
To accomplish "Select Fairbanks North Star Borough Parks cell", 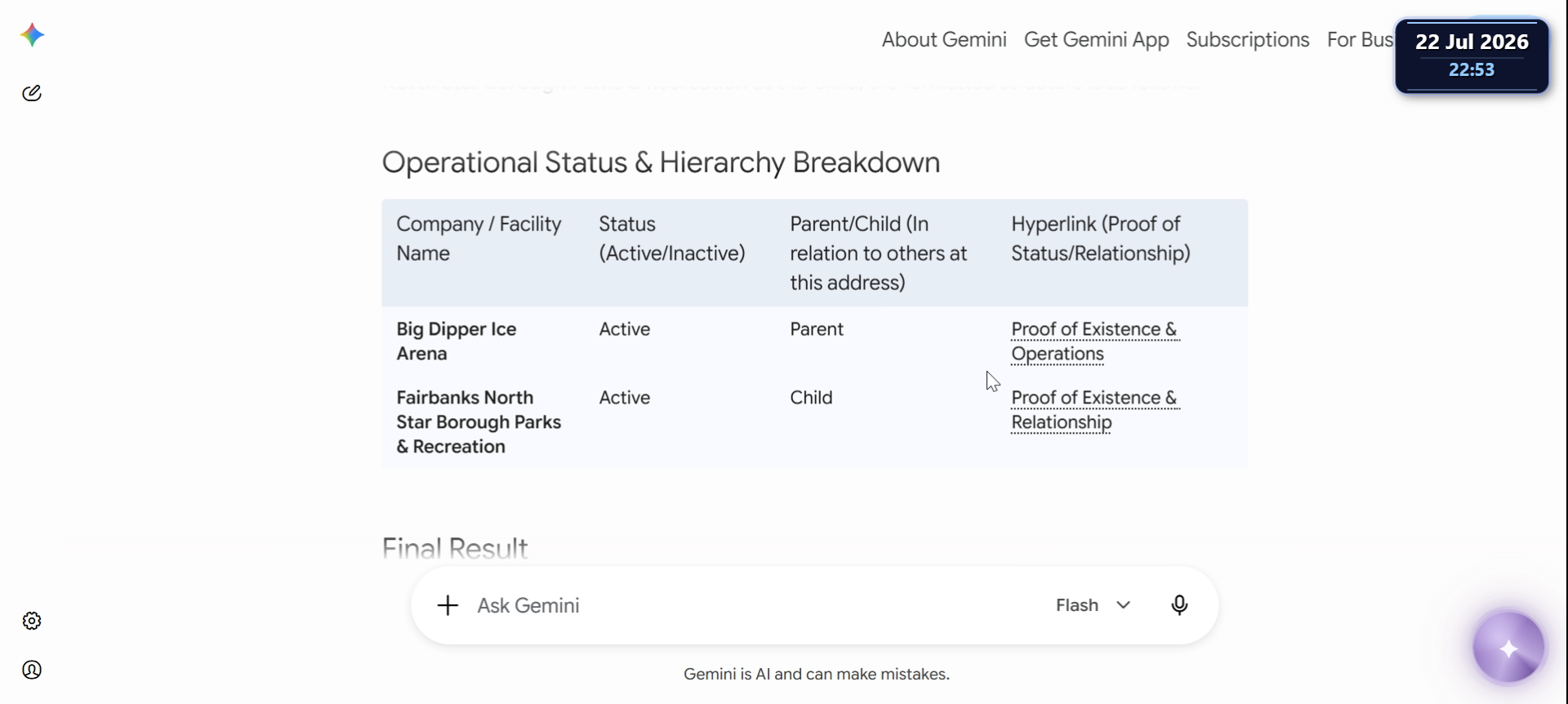I will tap(479, 422).
